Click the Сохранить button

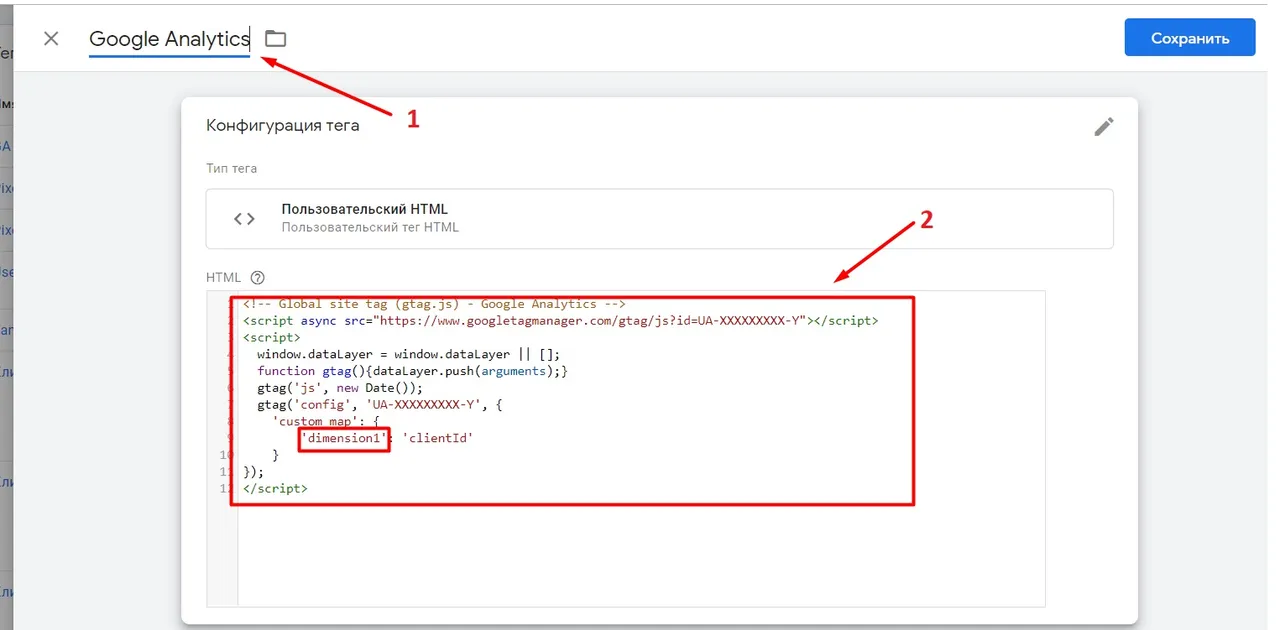click(x=1189, y=38)
